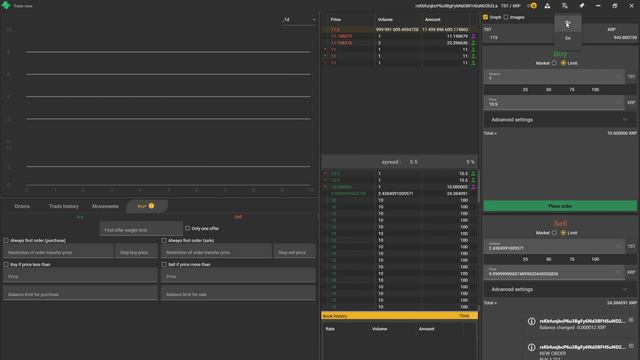This screenshot has height=360, width=640.
Task: Click the Volume column header in the order book
Action: pos(385,20)
